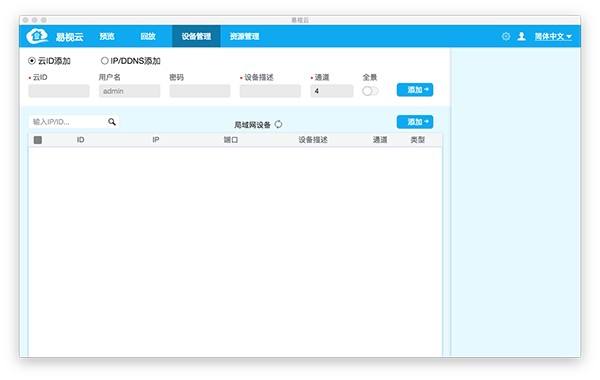This screenshot has width=600, height=380.
Task: Click the 端口 column header
Action: pyautogui.click(x=231, y=140)
